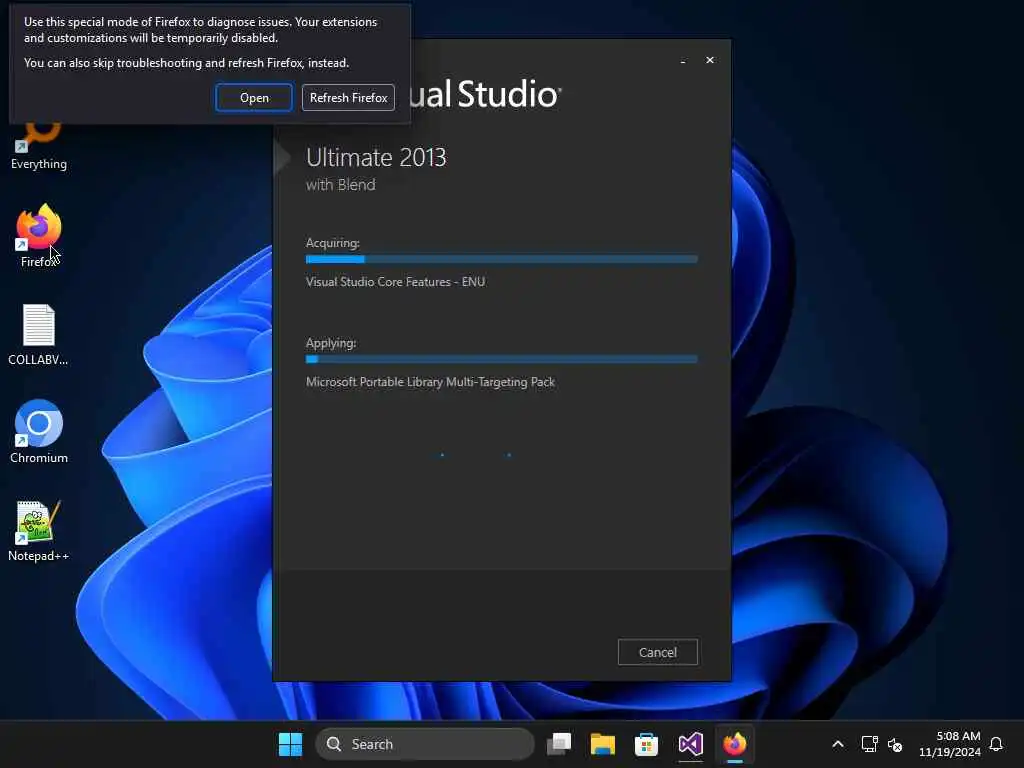Viewport: 1024px width, 768px height.
Task: Click the Refresh Firefox button
Action: coord(348,97)
